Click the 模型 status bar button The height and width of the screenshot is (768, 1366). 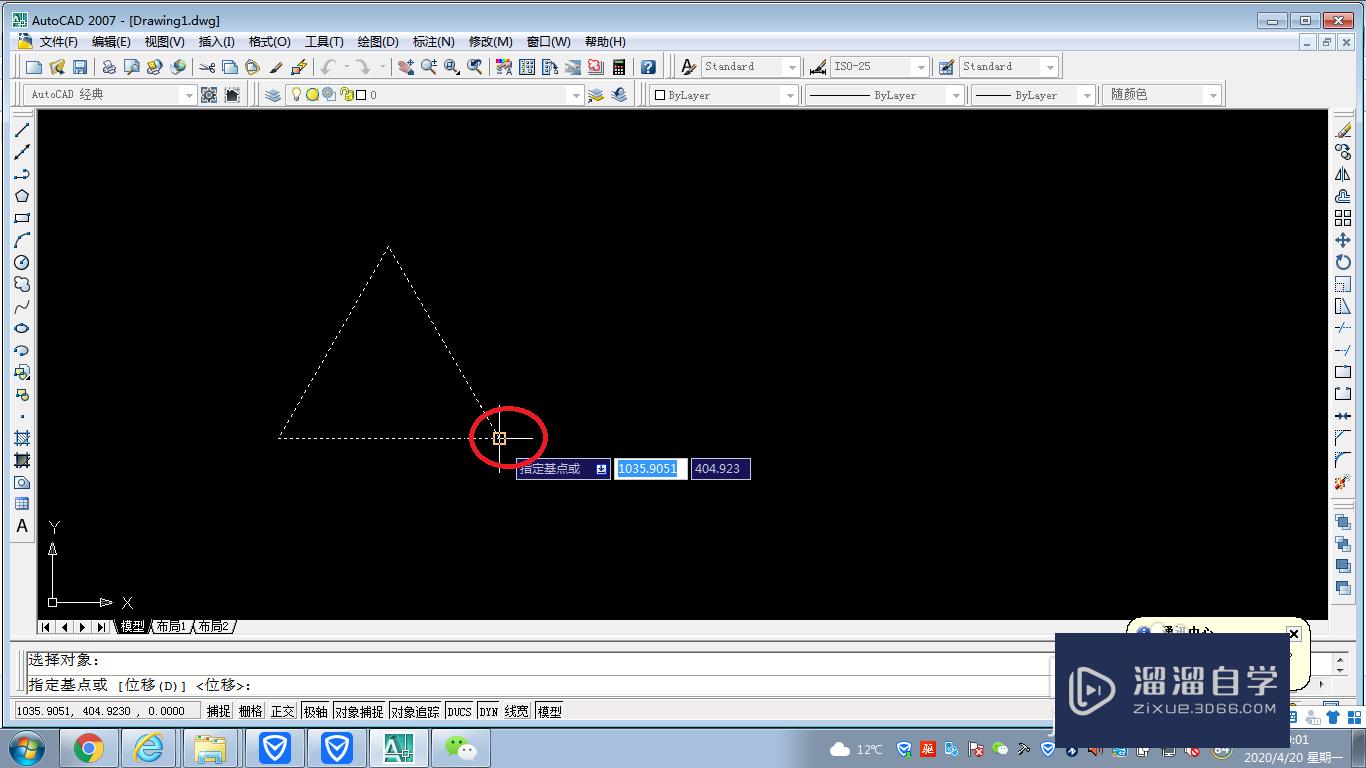coord(550,711)
